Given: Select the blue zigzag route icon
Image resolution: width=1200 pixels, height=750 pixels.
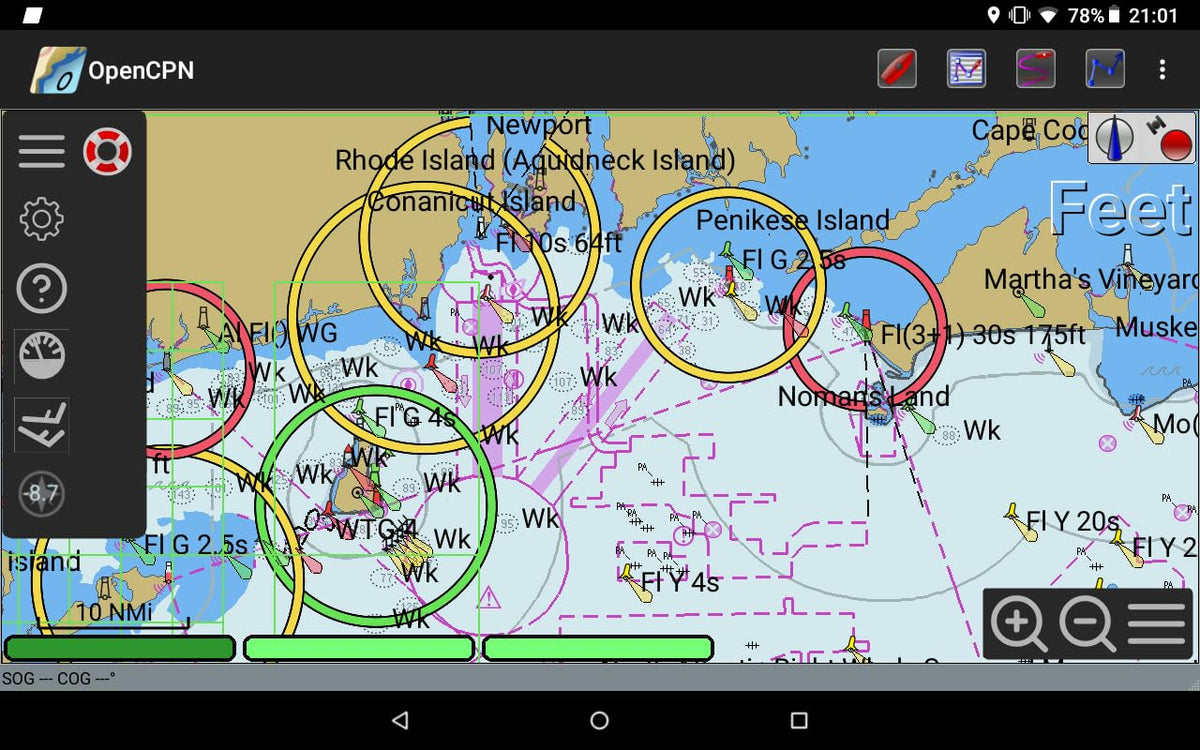Looking at the screenshot, I should 1105,69.
